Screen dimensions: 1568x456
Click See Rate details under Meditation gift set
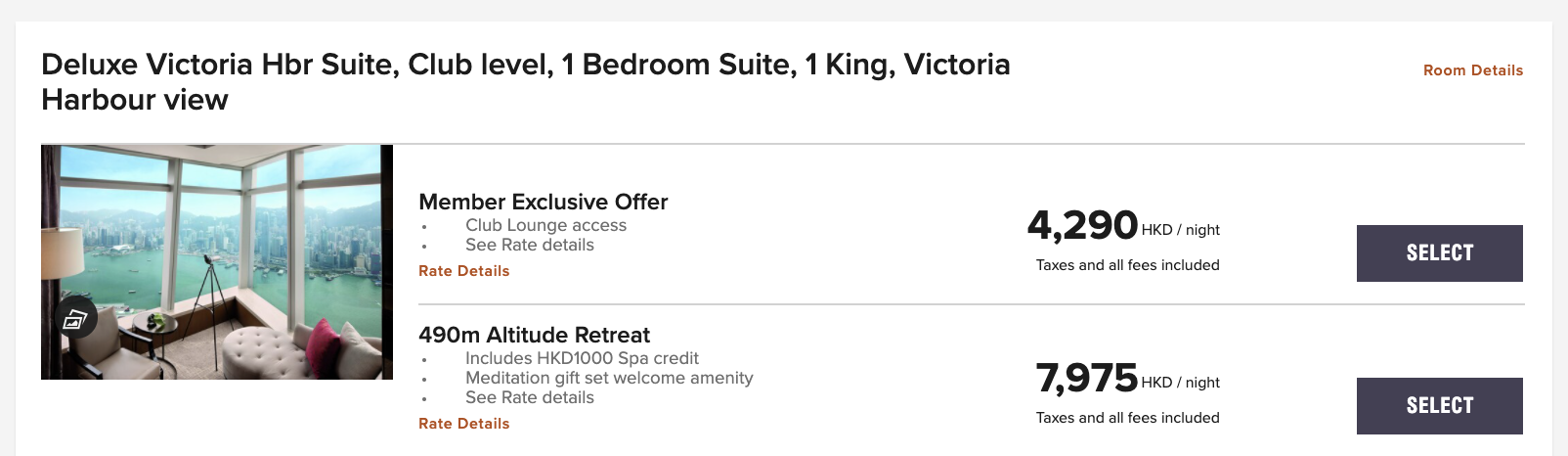click(x=530, y=397)
